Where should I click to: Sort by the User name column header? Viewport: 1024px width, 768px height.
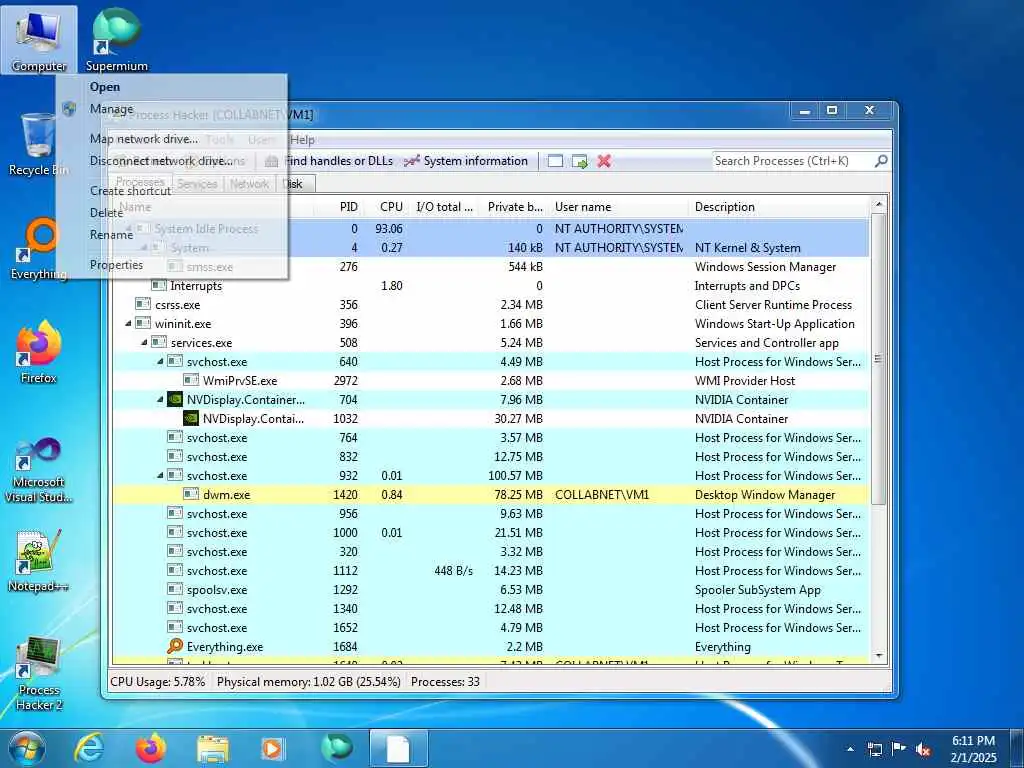click(x=618, y=207)
